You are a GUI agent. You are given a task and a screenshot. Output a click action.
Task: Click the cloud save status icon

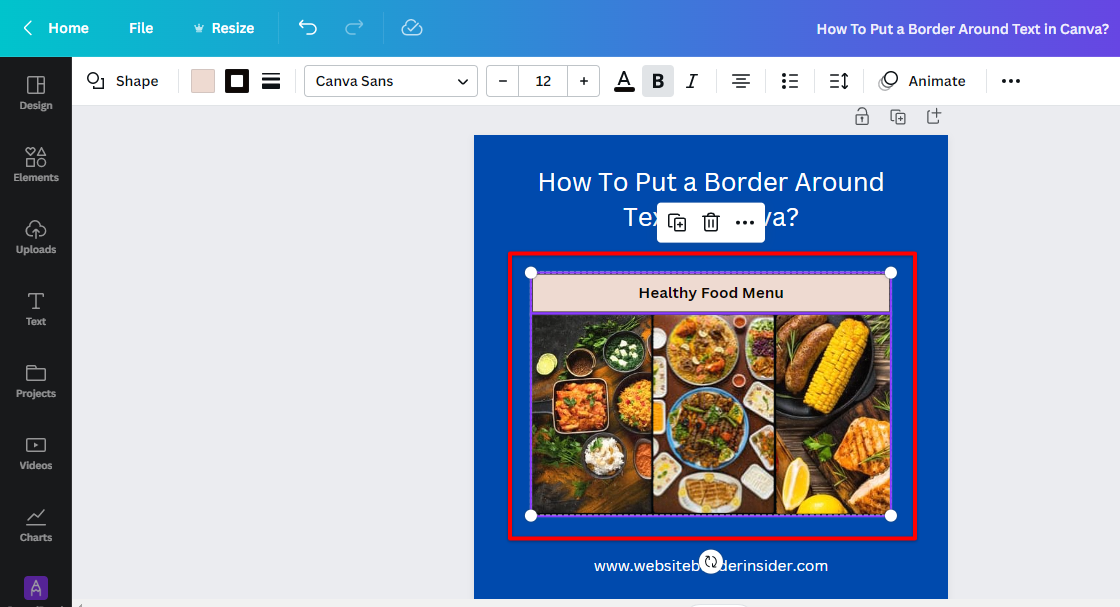click(x=412, y=28)
